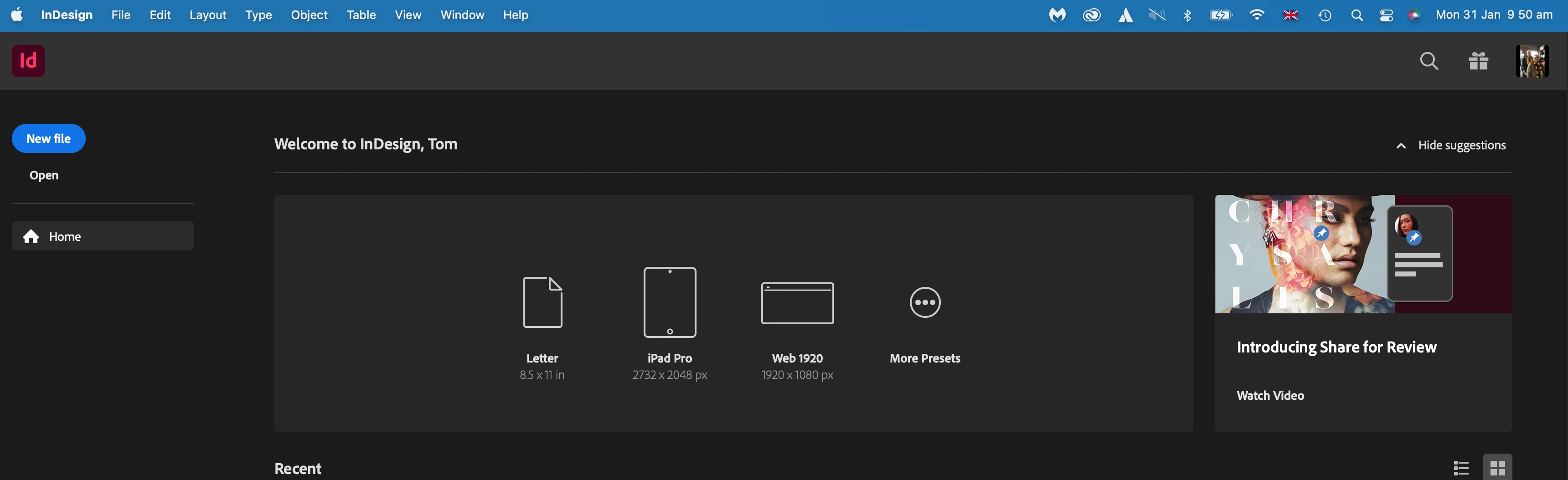Click the InDesign Id logo icon
Viewport: 1568px width, 480px height.
pyautogui.click(x=28, y=61)
